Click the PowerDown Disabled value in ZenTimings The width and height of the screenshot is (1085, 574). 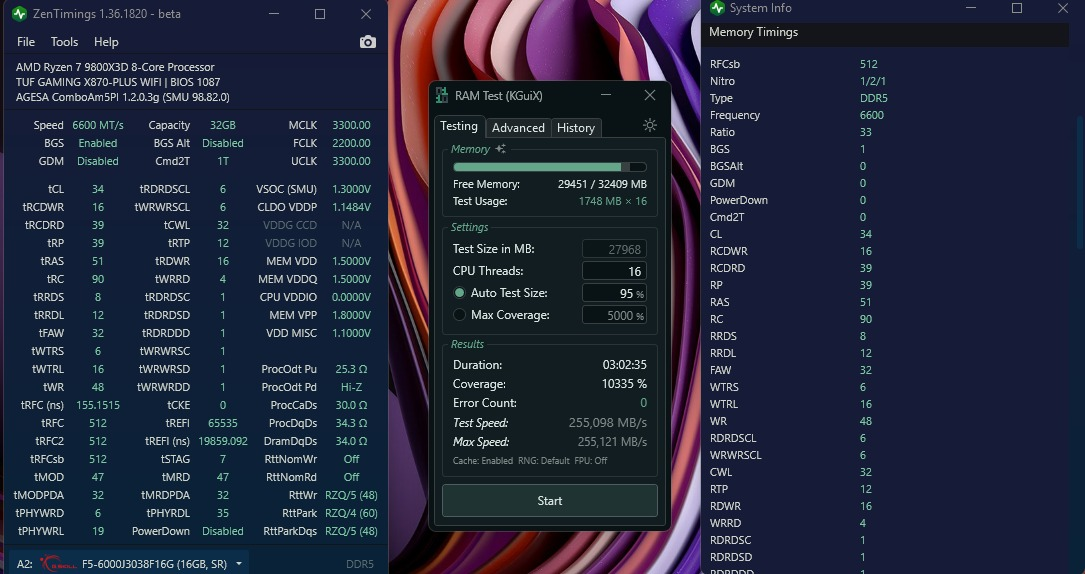click(x=223, y=530)
